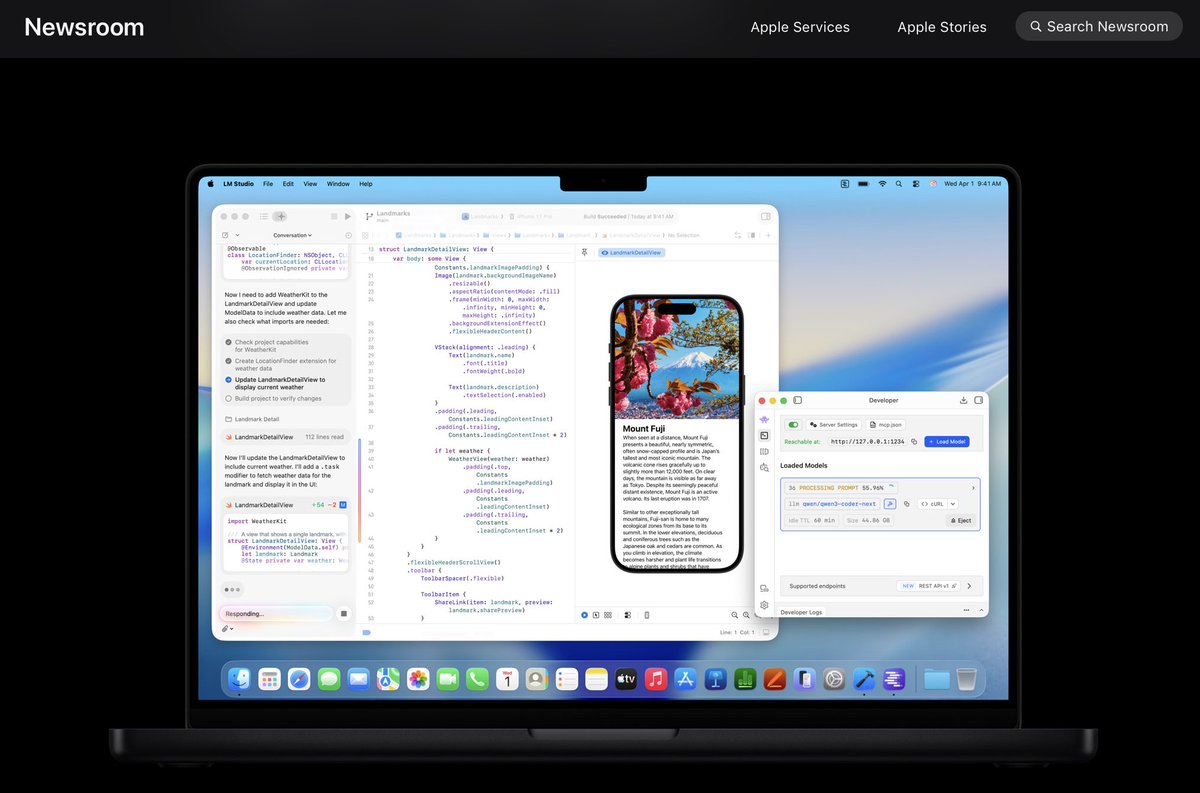Open the Conversation dropdown in the assistant panel
The height and width of the screenshot is (793, 1200).
[292, 235]
